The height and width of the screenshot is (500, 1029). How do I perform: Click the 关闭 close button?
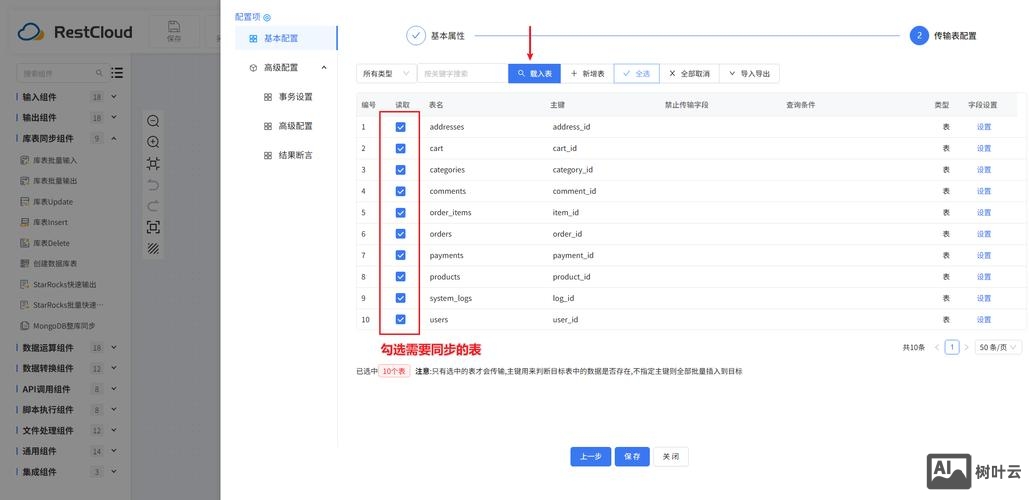(671, 457)
